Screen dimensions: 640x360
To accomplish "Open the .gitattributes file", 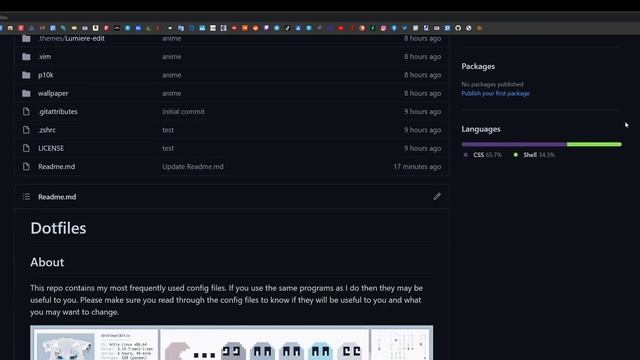I will point(58,111).
